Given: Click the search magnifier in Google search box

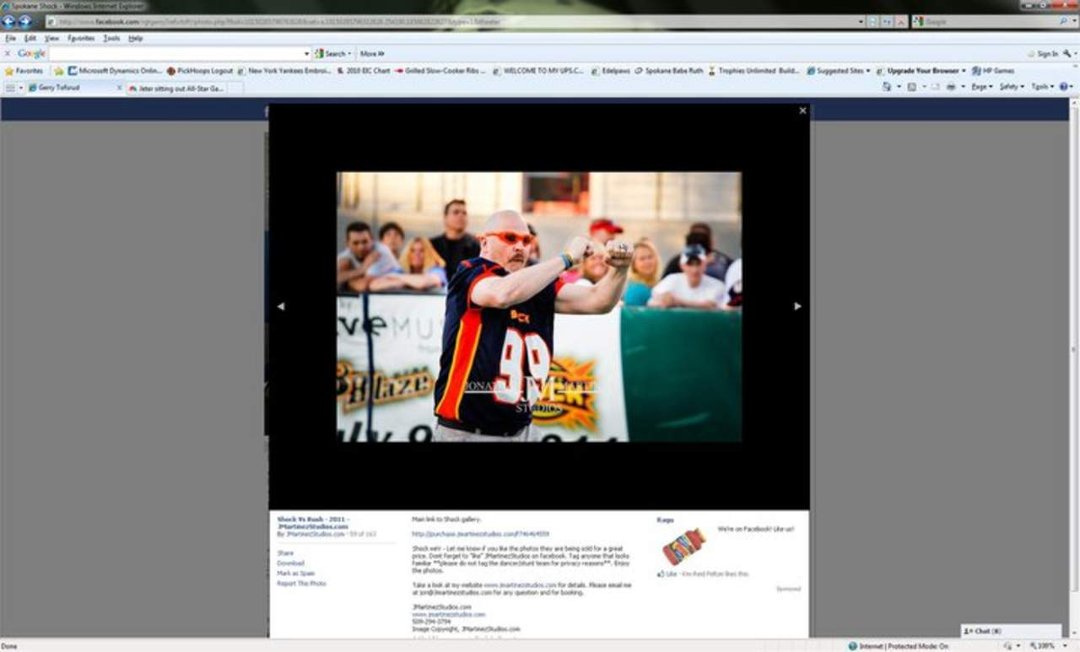Looking at the screenshot, I should 1064,22.
